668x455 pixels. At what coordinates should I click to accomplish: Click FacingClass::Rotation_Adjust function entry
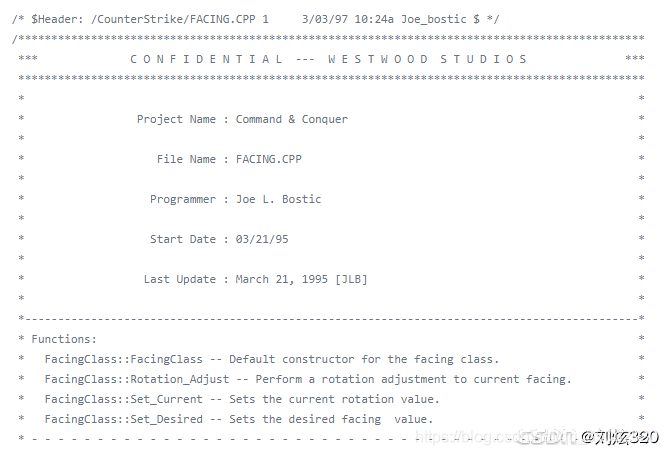coord(137,379)
